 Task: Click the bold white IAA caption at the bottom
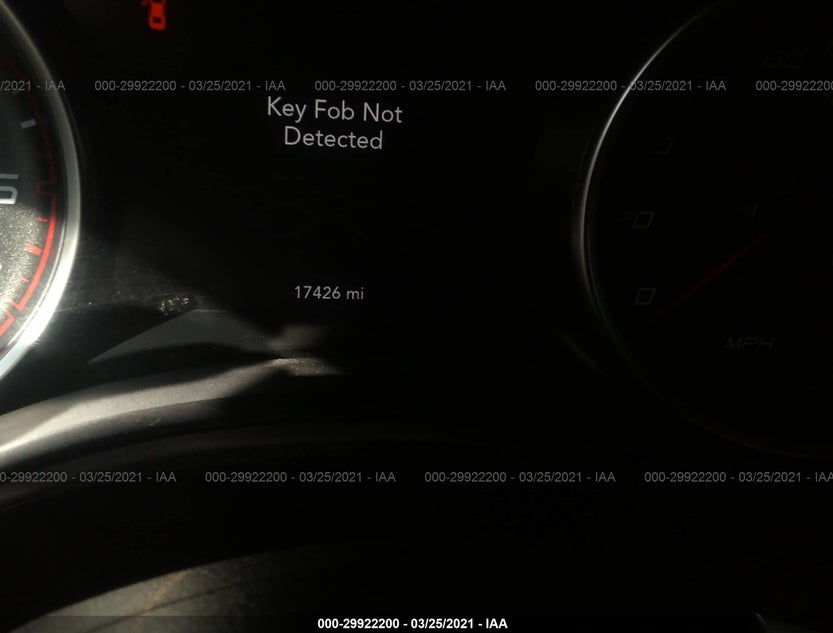click(x=412, y=623)
